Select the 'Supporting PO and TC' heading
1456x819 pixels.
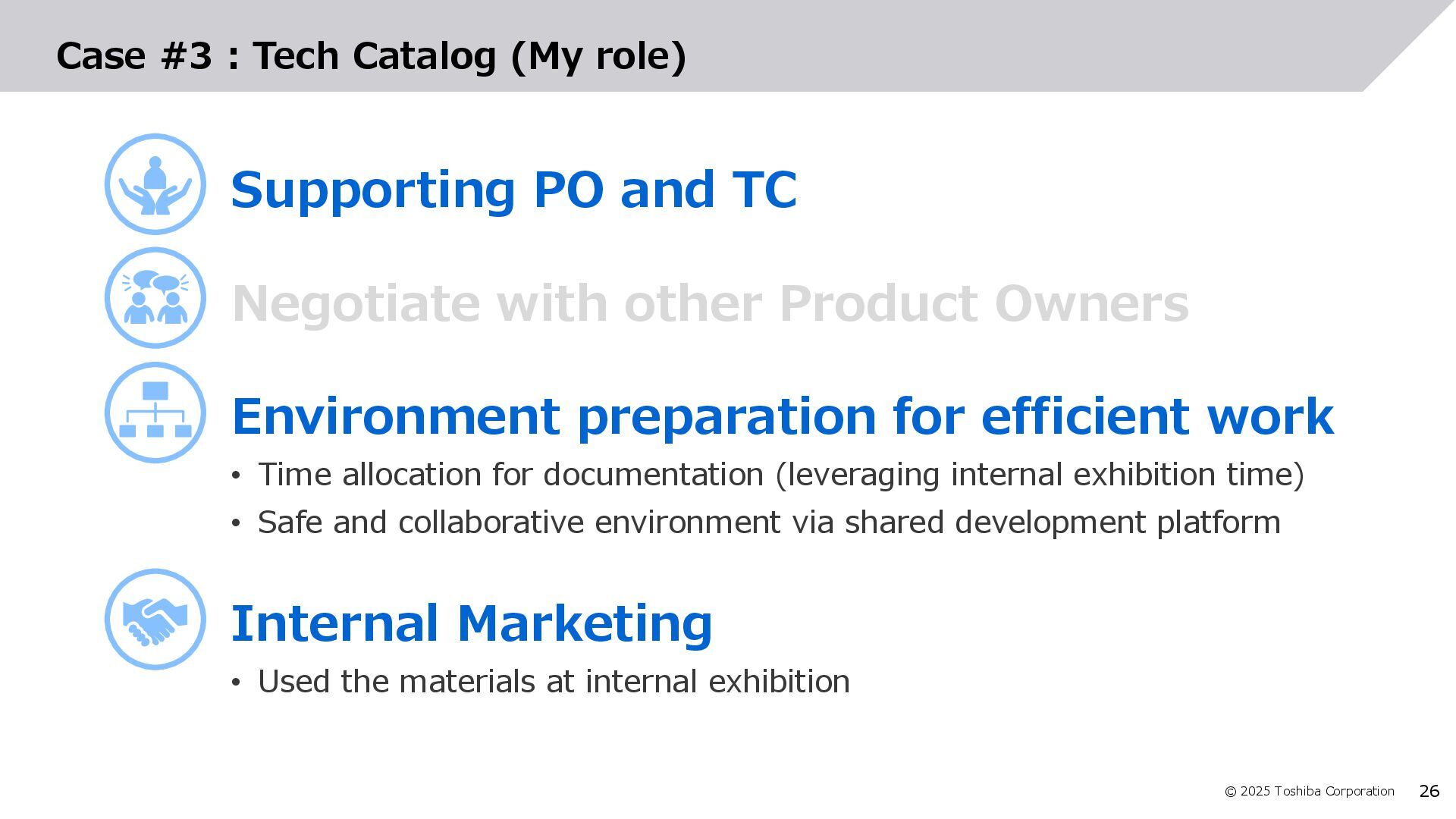513,190
